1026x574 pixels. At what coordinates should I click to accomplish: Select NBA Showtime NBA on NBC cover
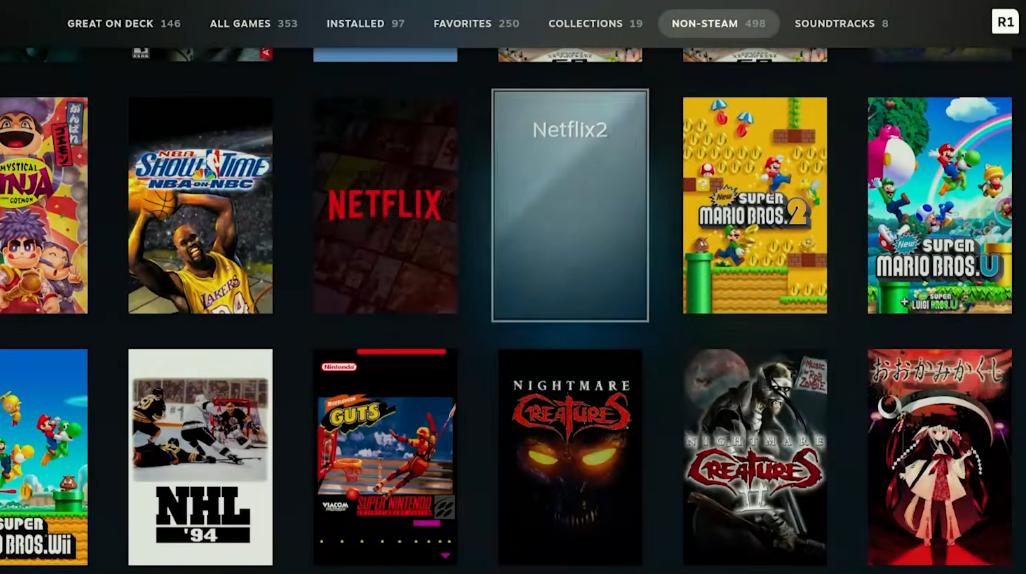(x=200, y=206)
